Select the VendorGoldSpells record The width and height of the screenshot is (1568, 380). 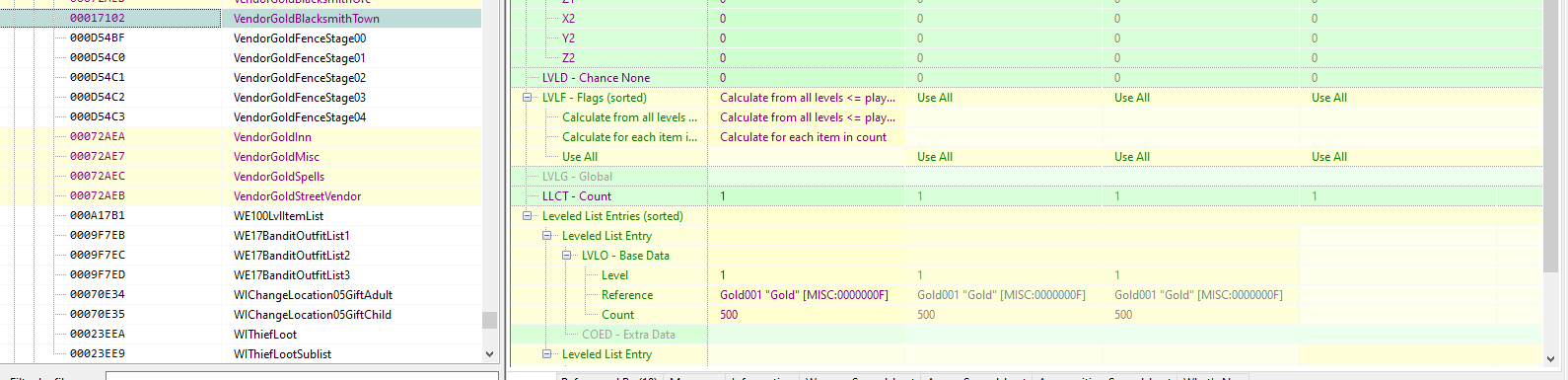point(279,177)
